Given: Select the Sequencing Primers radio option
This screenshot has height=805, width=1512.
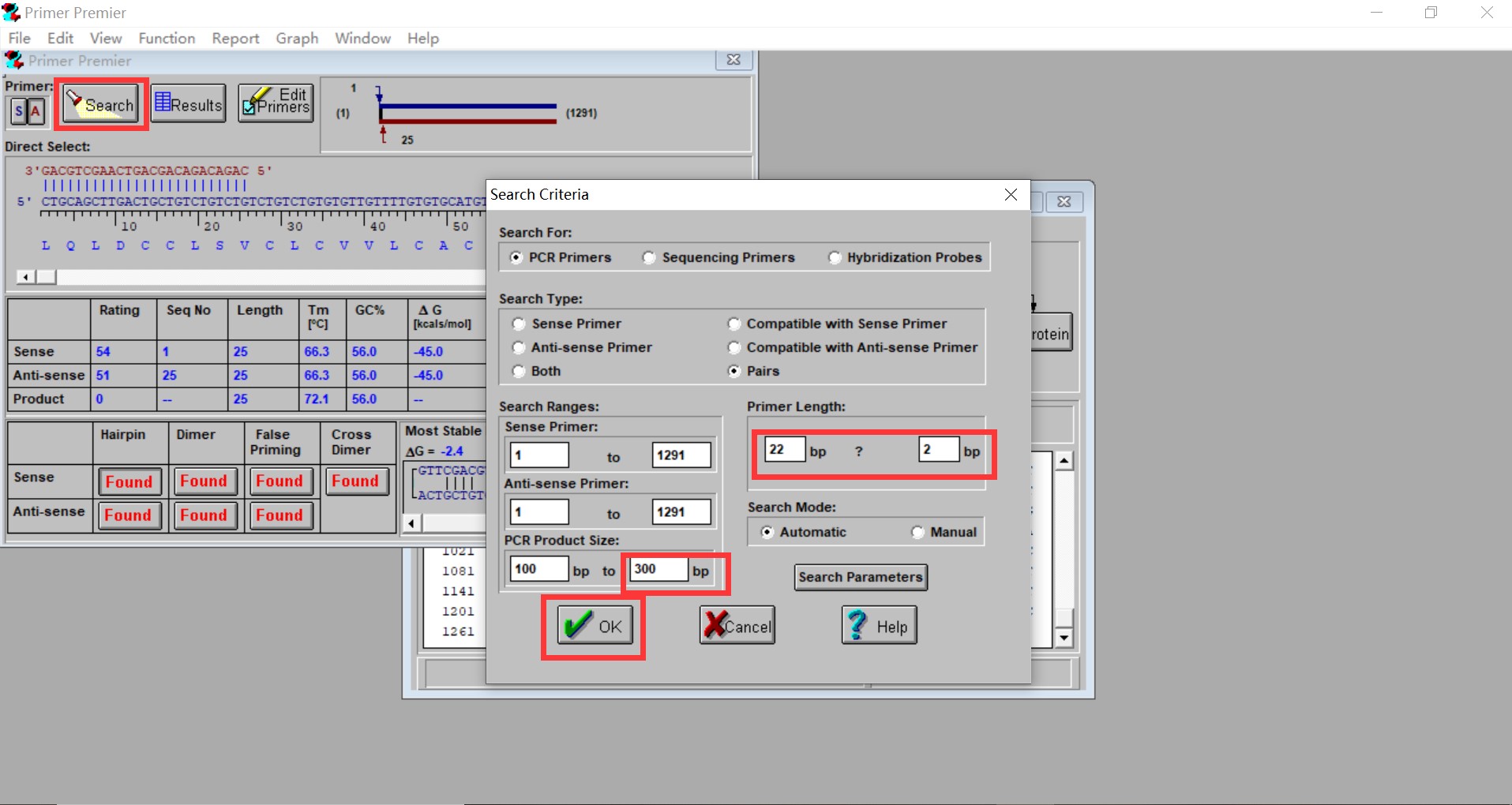Looking at the screenshot, I should pos(649,258).
